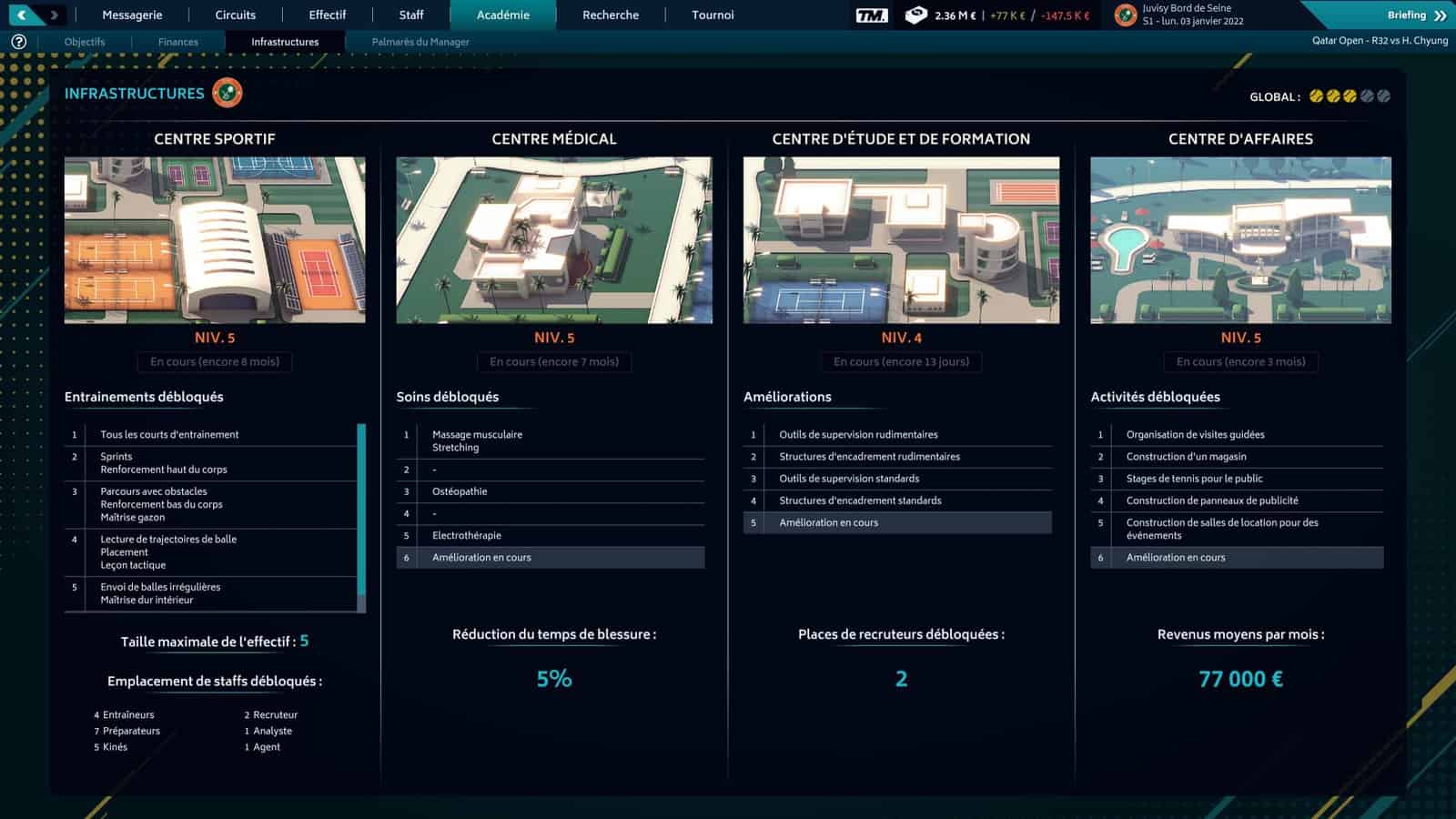Screen dimensions: 1456x819
Task: Click the TM logo icon
Action: (871, 15)
